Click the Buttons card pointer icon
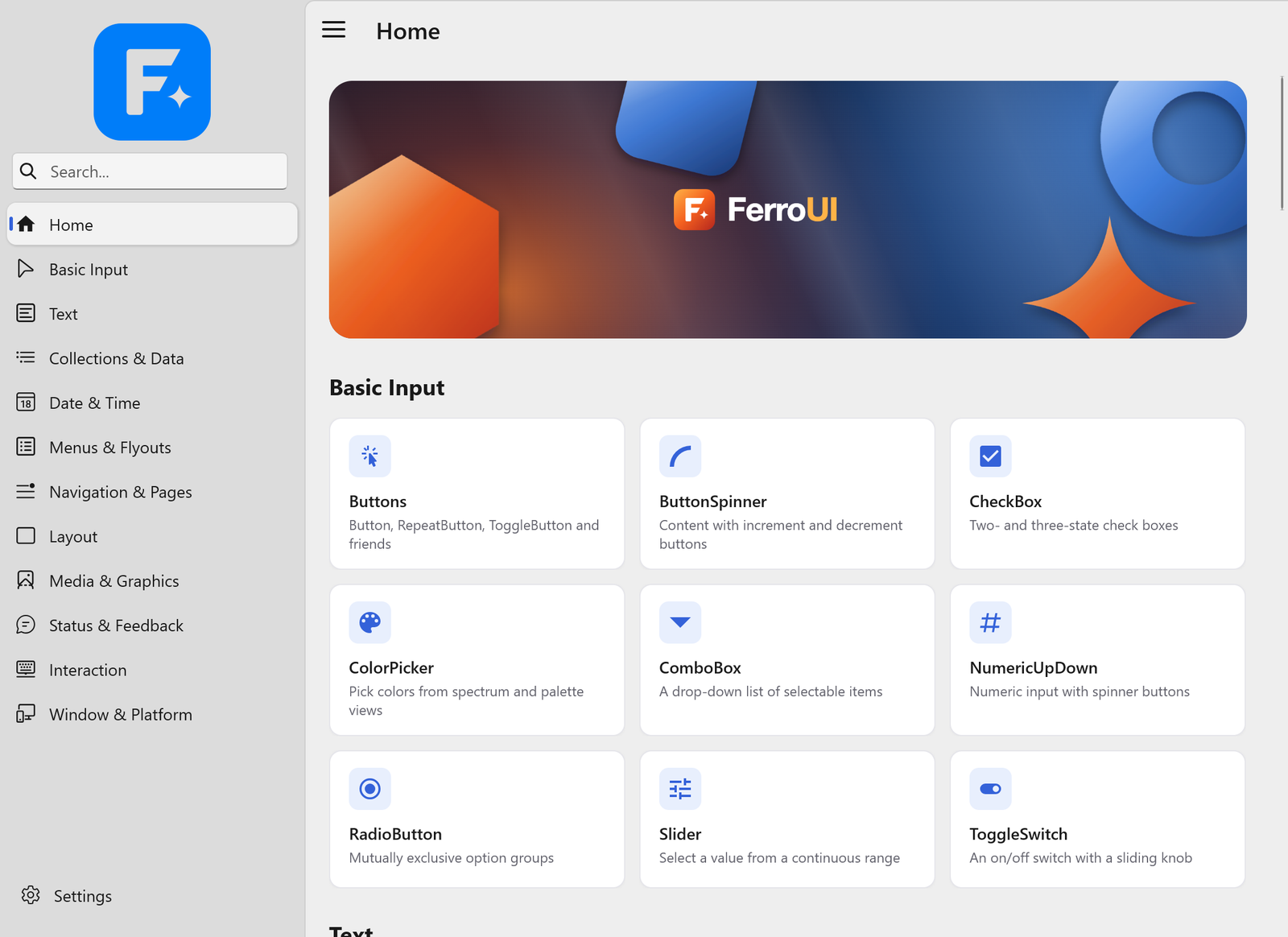This screenshot has width=1288, height=937. tap(369, 456)
